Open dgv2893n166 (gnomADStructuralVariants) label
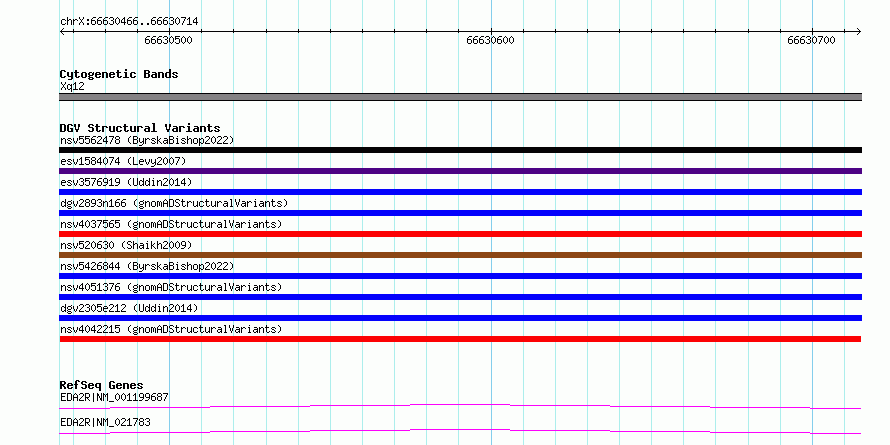The width and height of the screenshot is (890, 445). (174, 203)
